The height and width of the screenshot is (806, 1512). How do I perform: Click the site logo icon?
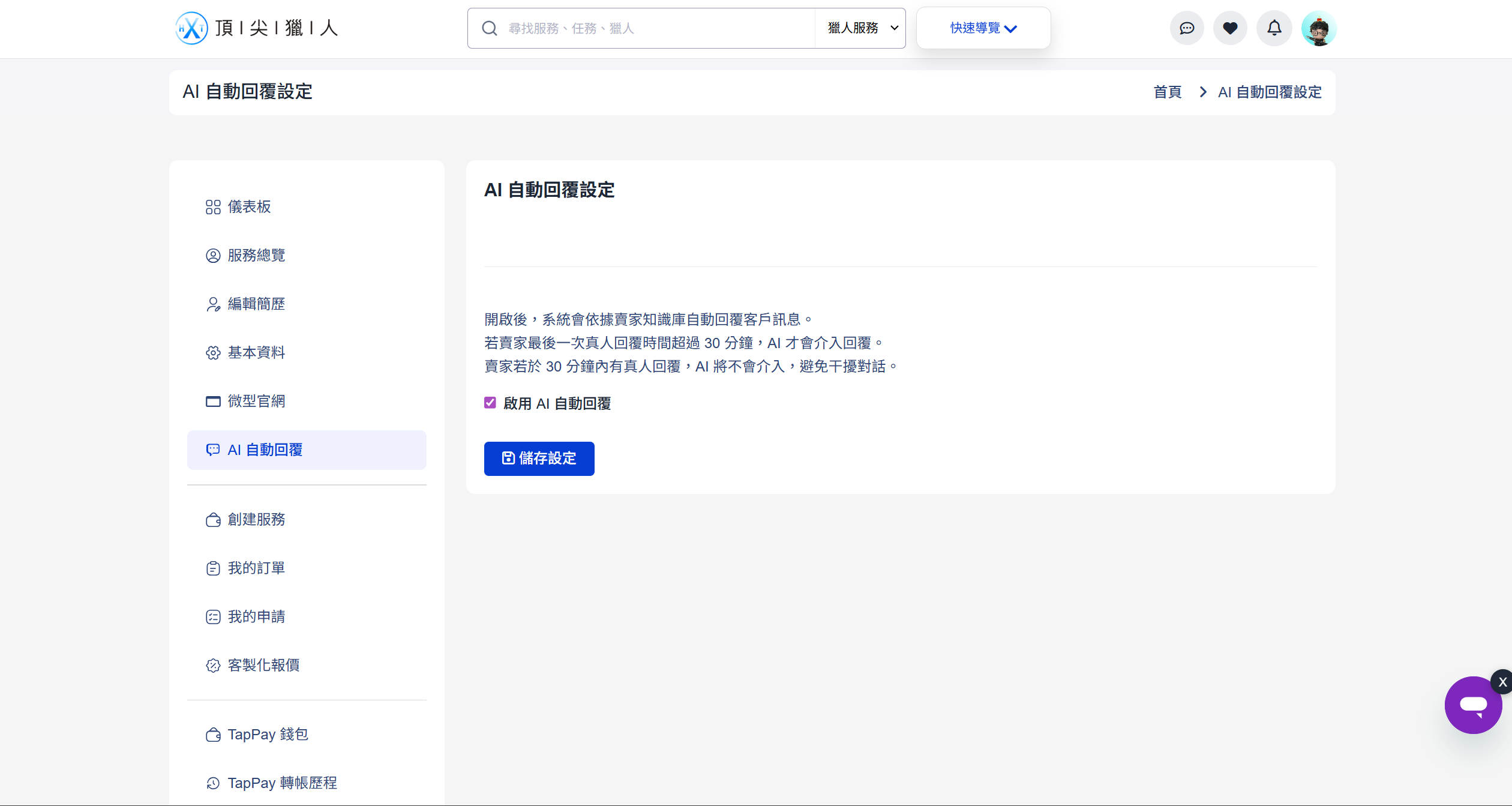(x=191, y=28)
